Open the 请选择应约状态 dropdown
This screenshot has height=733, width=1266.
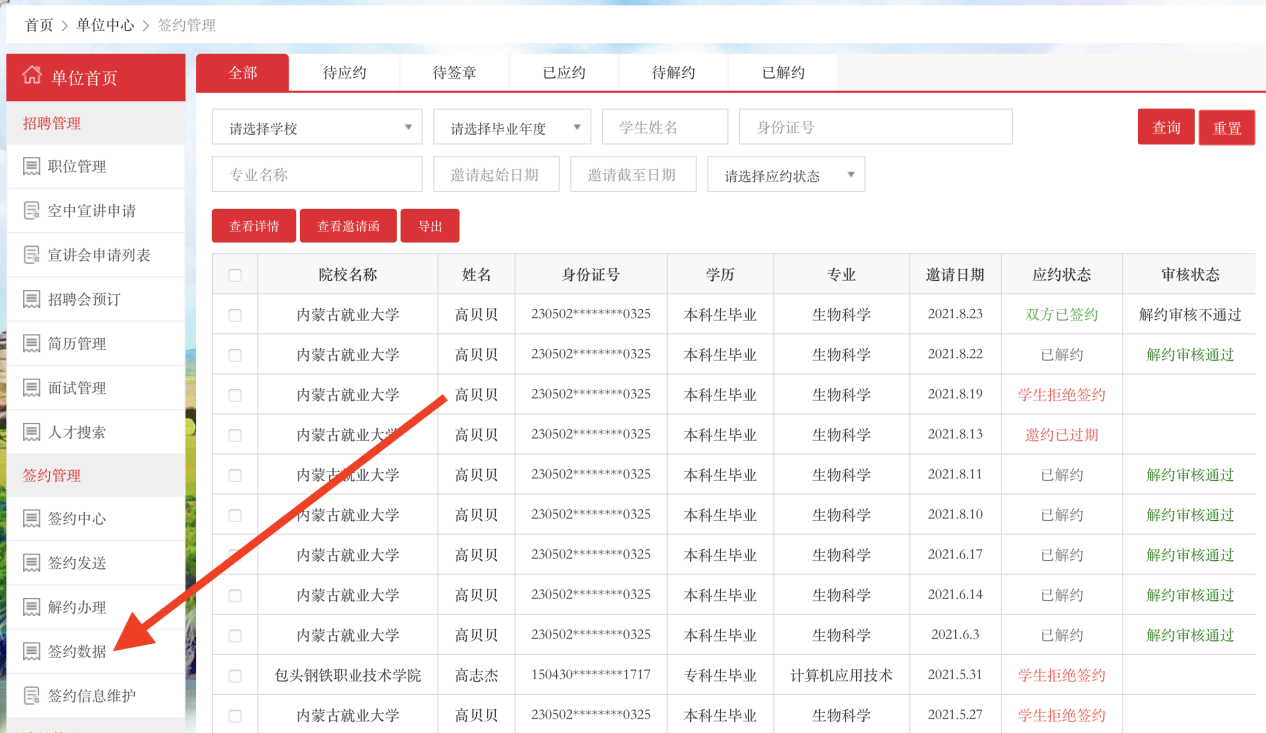(x=785, y=175)
